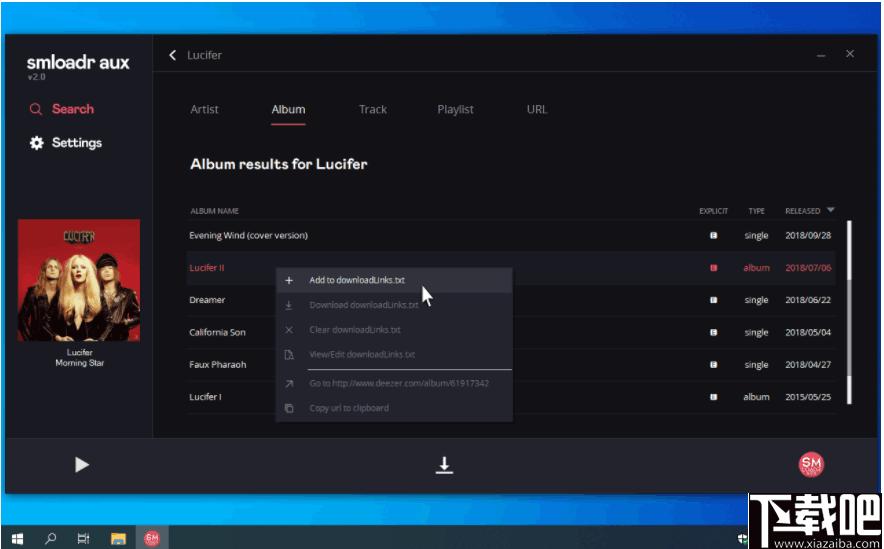Viewport: 884px width, 549px height.
Task: Sort using the Released column arrow
Action: [x=830, y=210]
